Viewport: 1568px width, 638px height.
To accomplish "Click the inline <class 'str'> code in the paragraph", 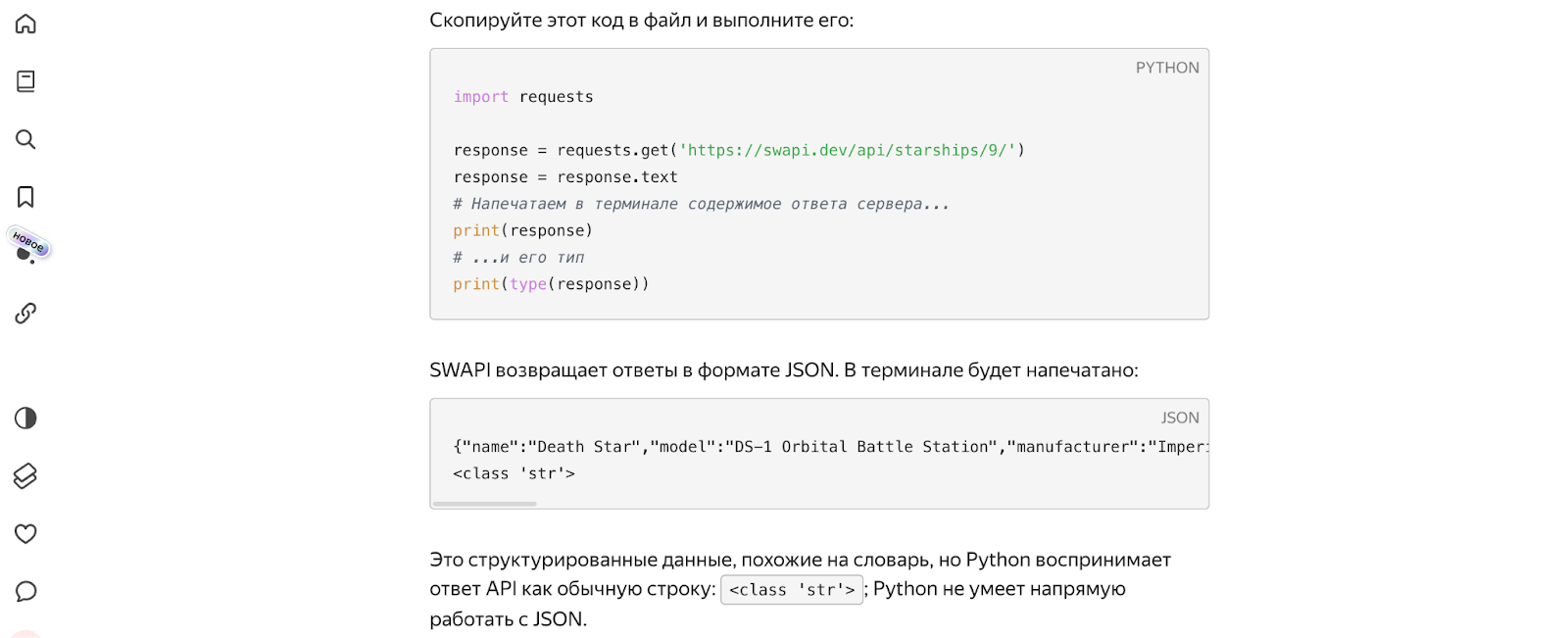I will click(x=791, y=590).
